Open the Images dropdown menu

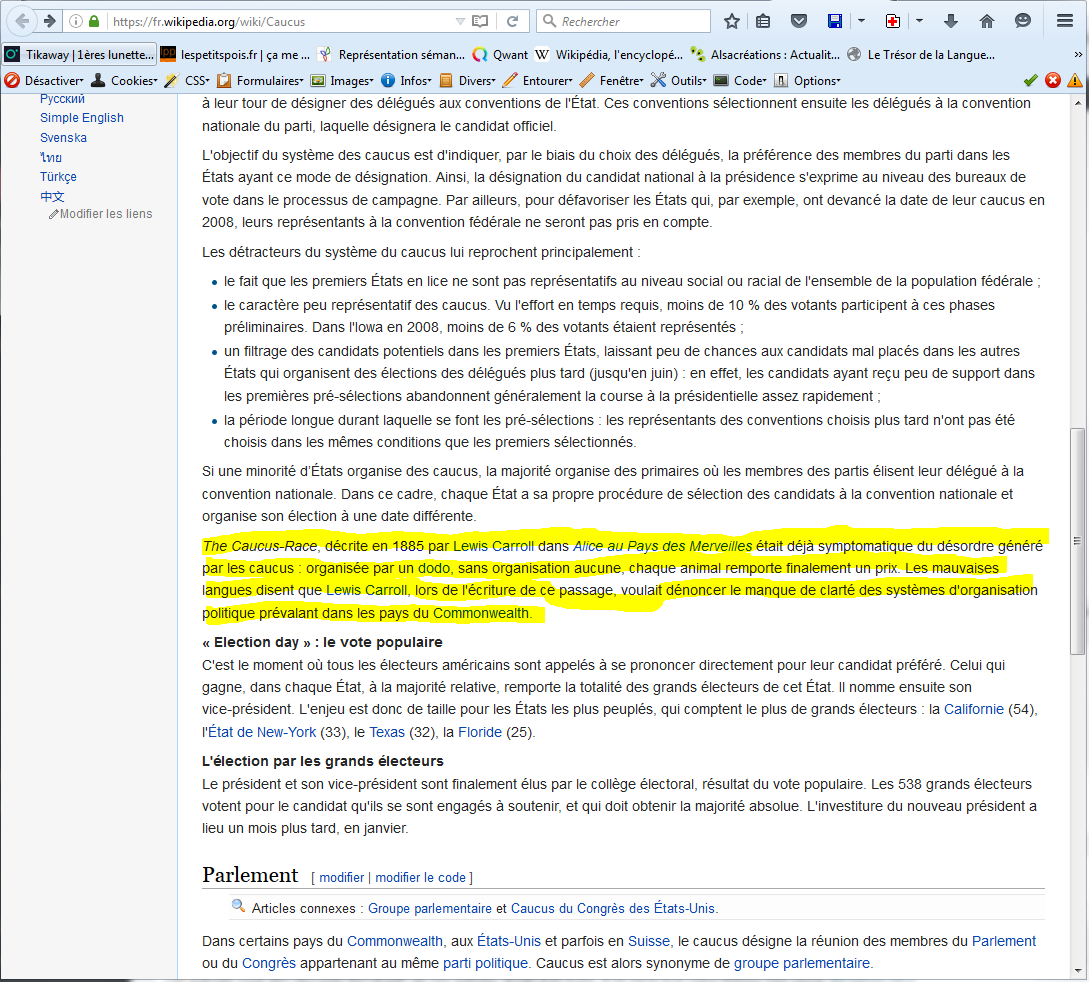[x=342, y=80]
